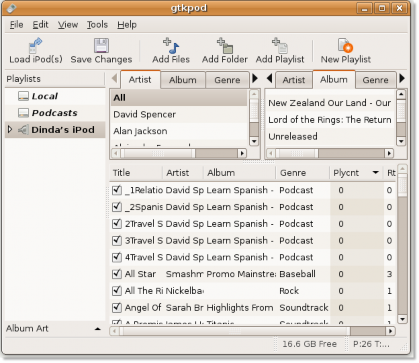
Task: Click the Save Changes floppy icon
Action: pos(101,46)
